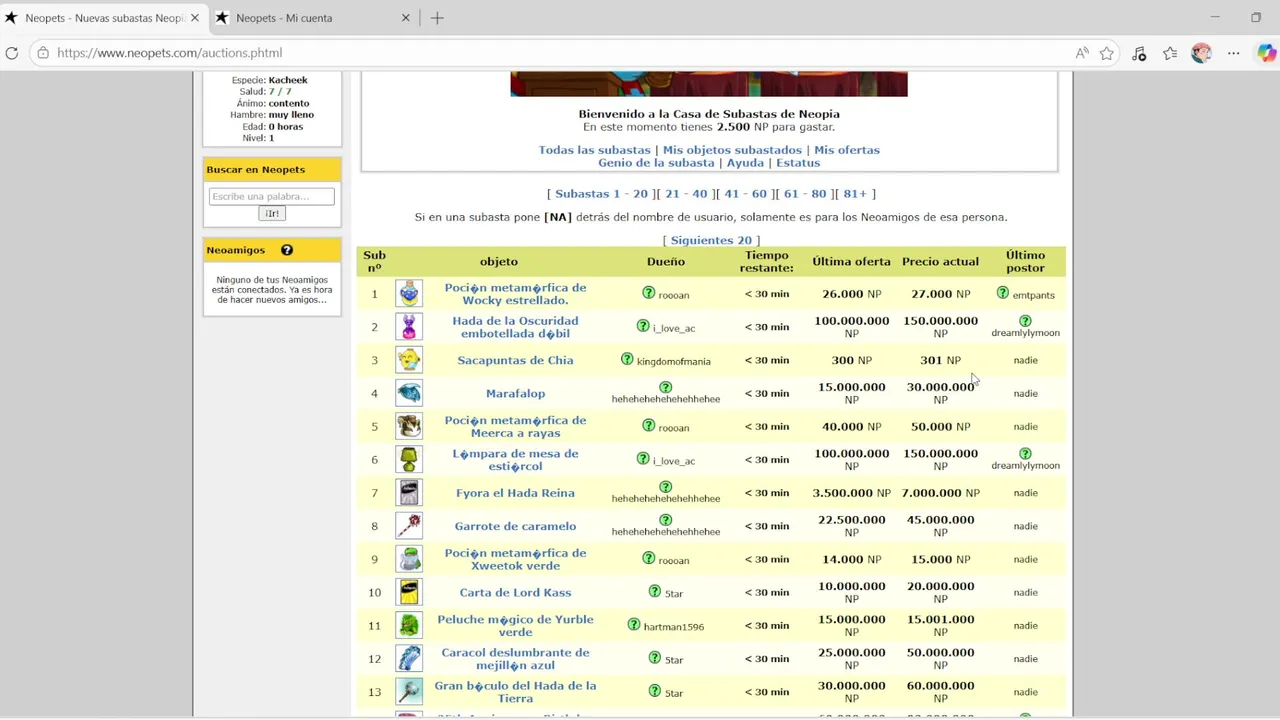Screen dimensions: 1280x720
Task: Click last offer 14.000 NP
Action: [851, 559]
